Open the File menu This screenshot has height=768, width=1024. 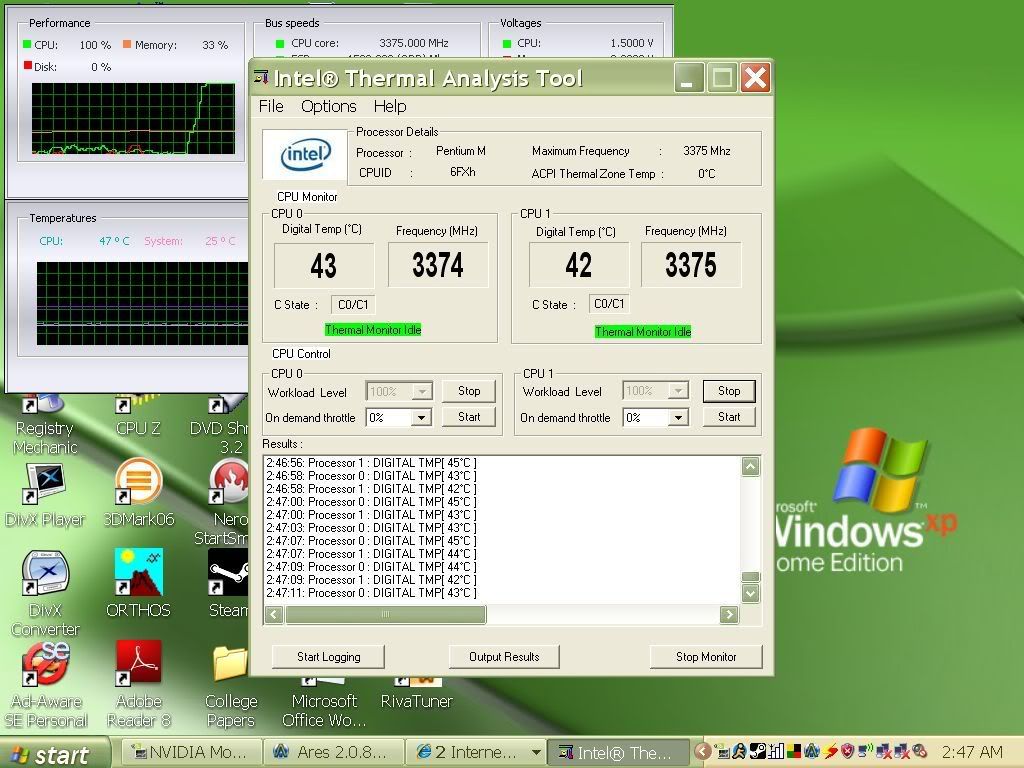click(271, 106)
